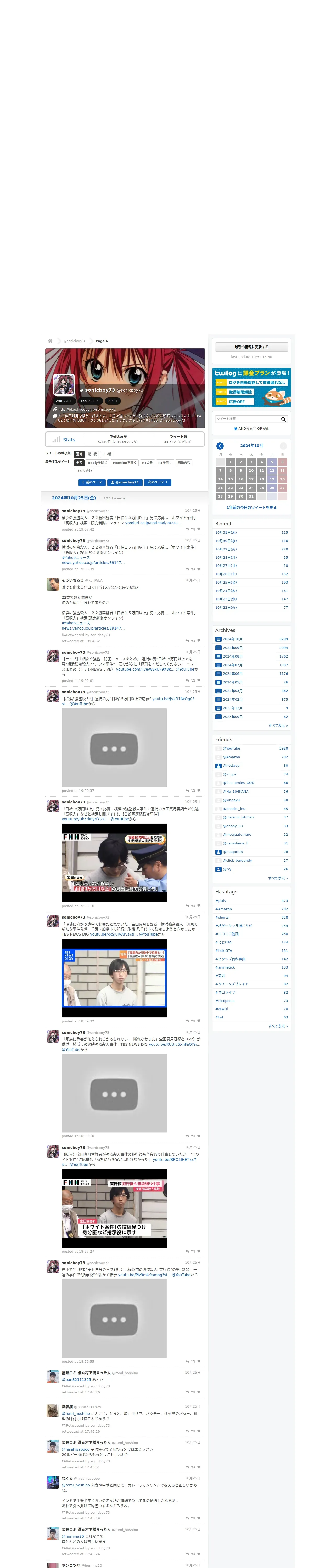Select day 31 in calendar

[251, 497]
